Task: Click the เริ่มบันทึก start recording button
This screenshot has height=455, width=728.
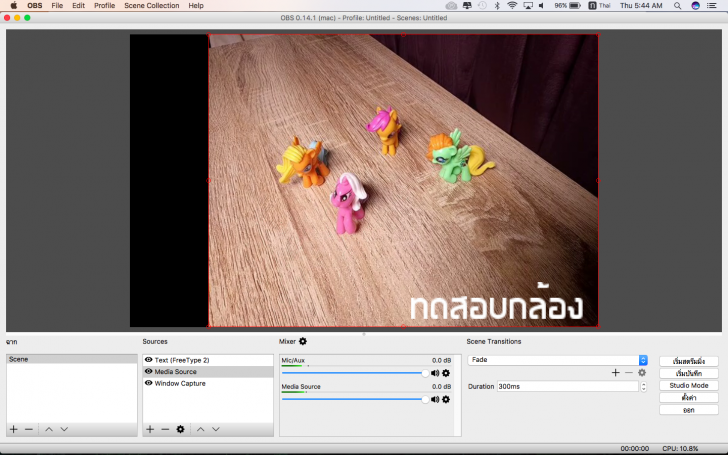Action: pyautogui.click(x=689, y=373)
